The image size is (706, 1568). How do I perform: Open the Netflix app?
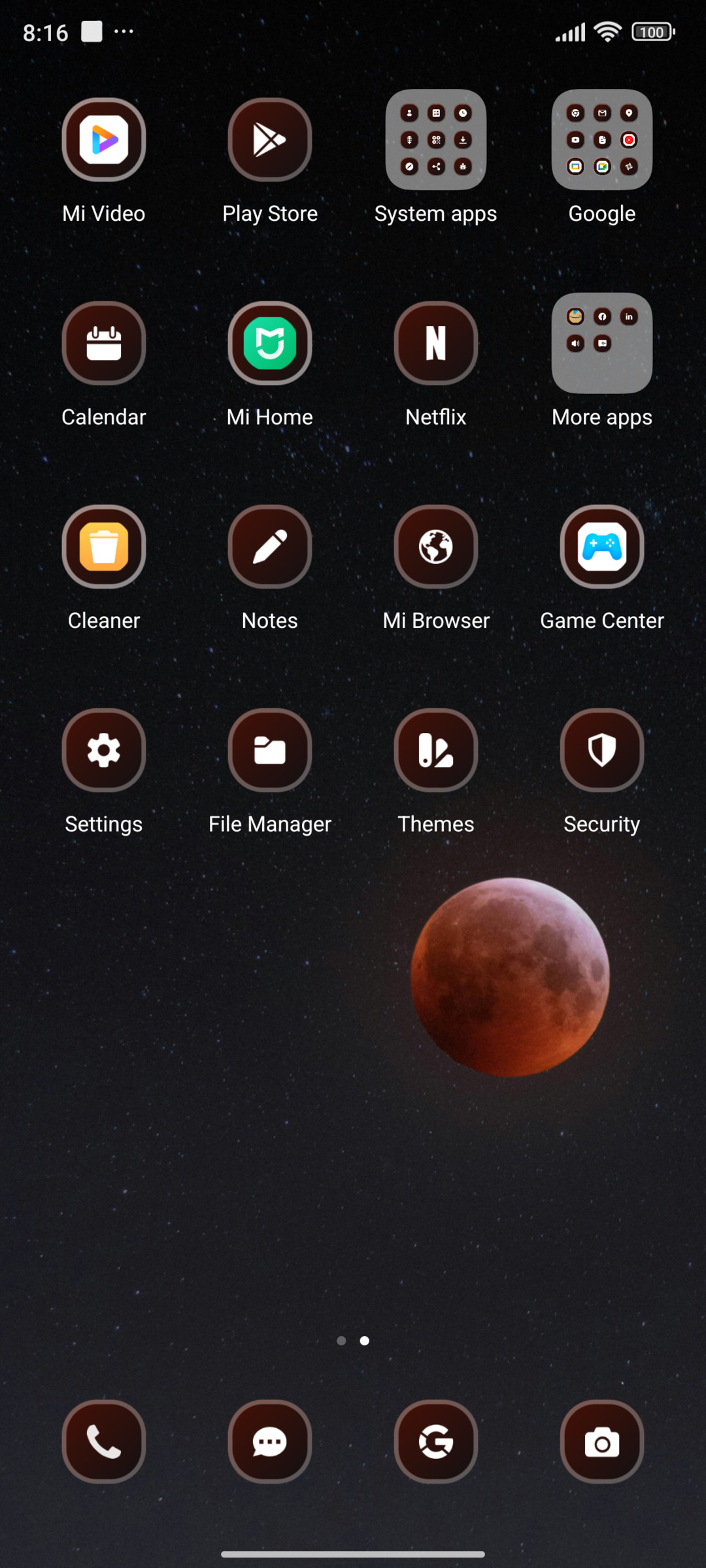(x=436, y=343)
